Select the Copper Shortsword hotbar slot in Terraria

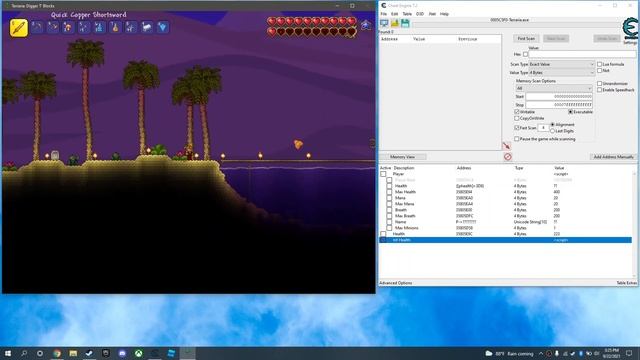19,28
